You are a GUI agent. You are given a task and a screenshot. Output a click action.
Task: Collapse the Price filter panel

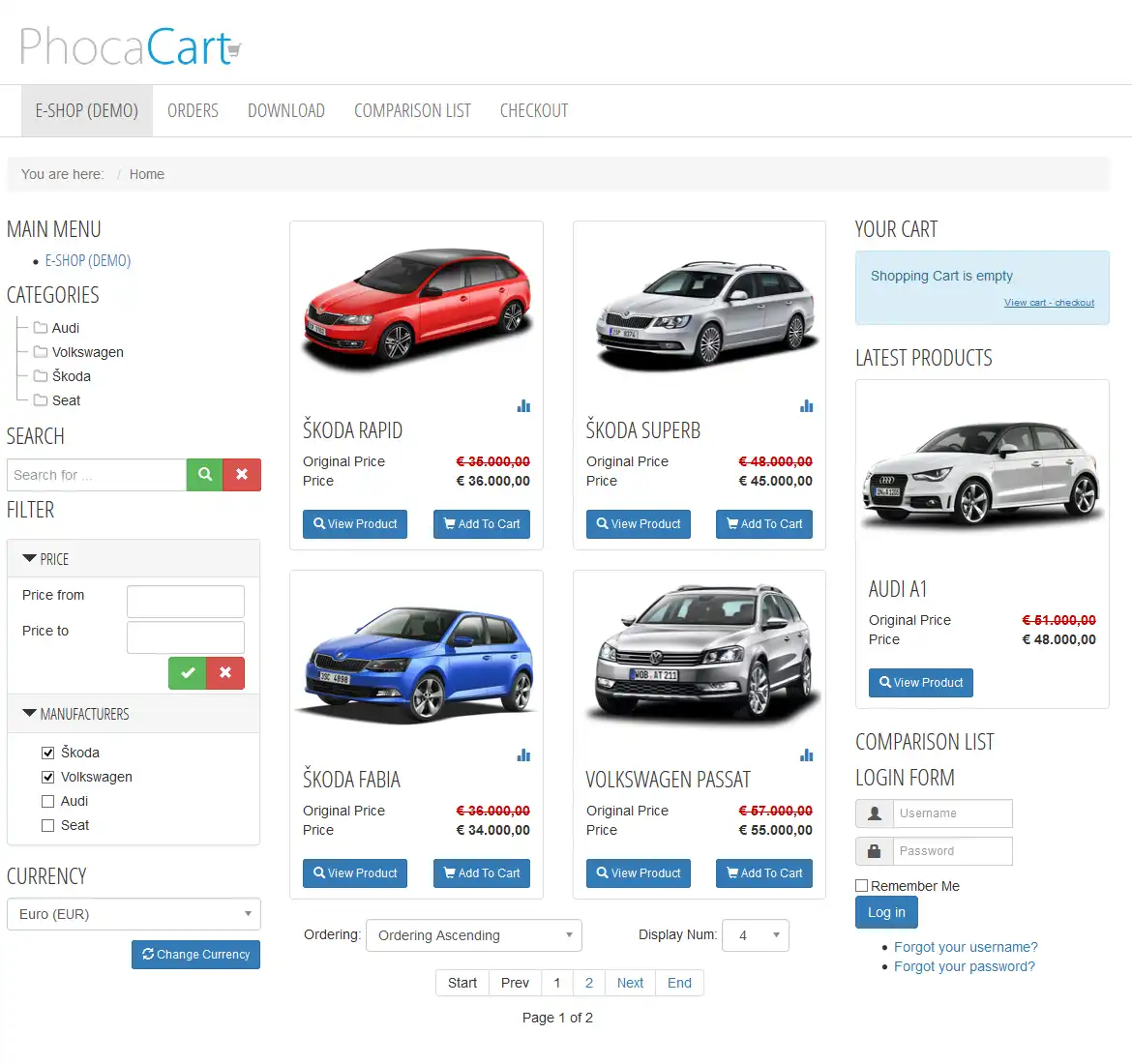[134, 559]
